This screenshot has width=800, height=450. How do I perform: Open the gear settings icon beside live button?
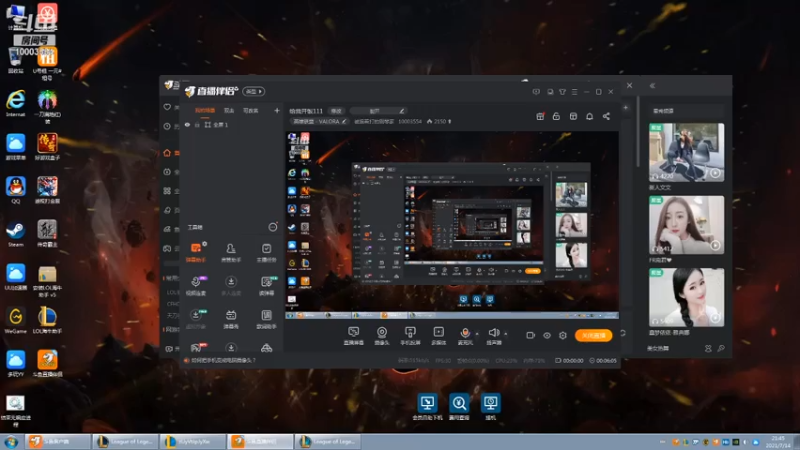[x=563, y=335]
